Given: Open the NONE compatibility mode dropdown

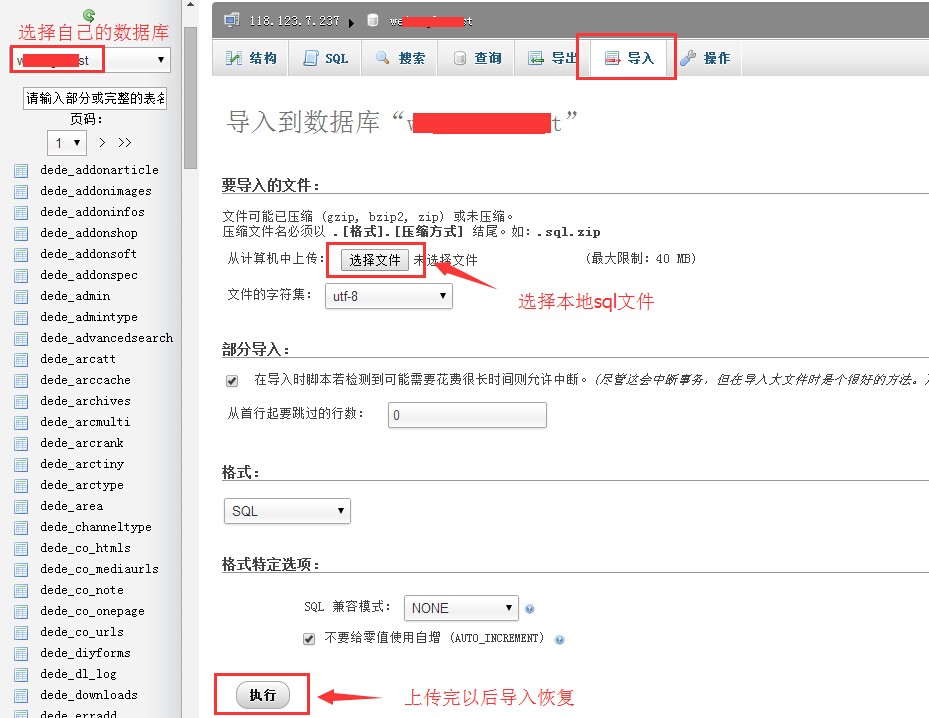Looking at the screenshot, I should coord(461,608).
